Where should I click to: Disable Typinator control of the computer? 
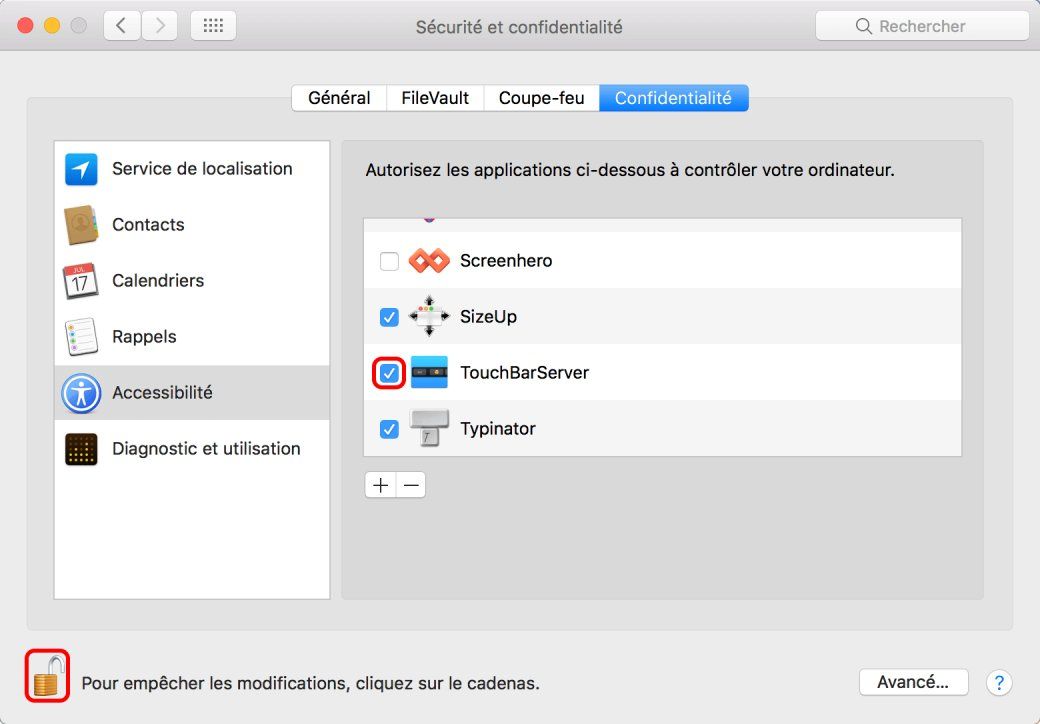(x=388, y=428)
